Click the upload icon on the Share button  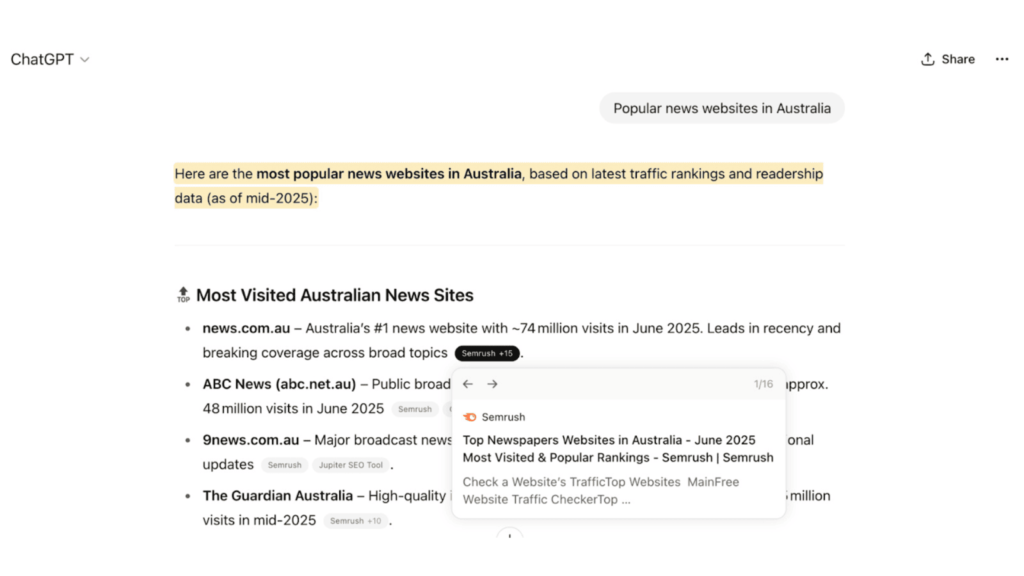click(928, 59)
